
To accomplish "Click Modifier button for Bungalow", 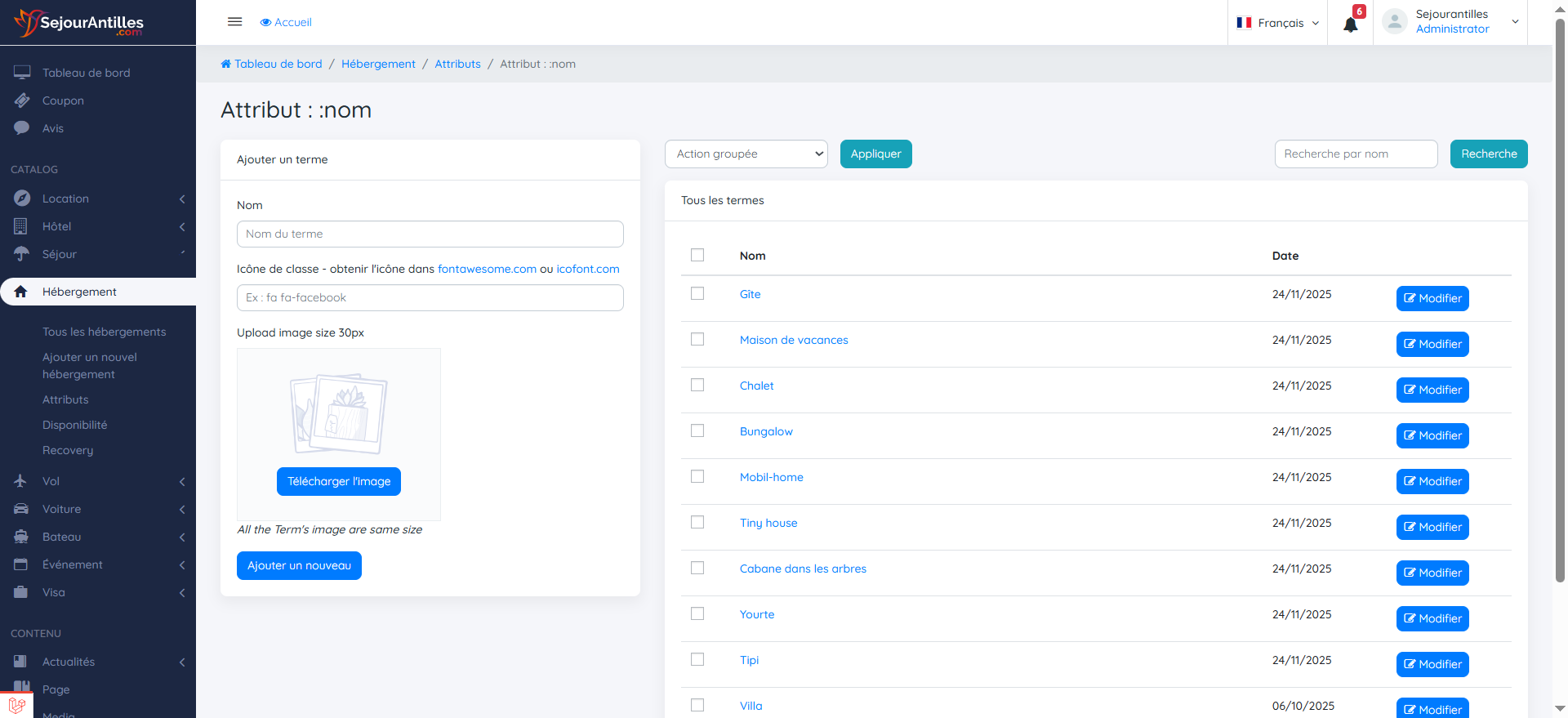I will coord(1432,435).
